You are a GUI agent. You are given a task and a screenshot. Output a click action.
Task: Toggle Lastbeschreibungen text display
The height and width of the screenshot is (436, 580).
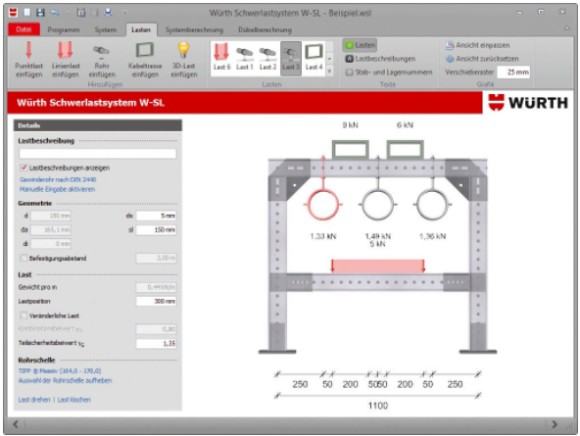coord(380,58)
